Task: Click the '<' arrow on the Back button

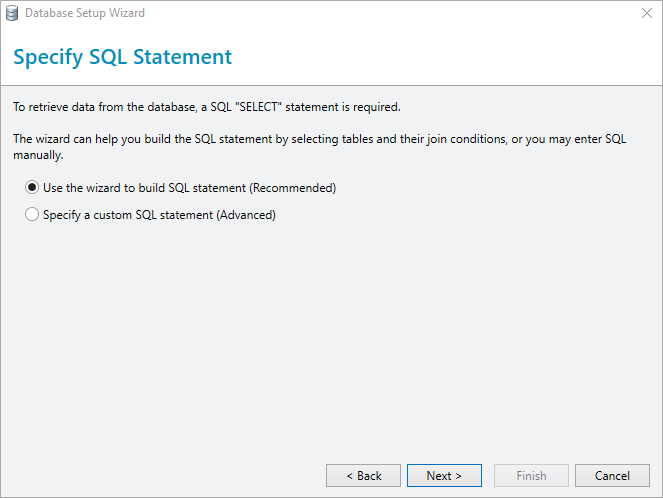Action: (x=350, y=476)
